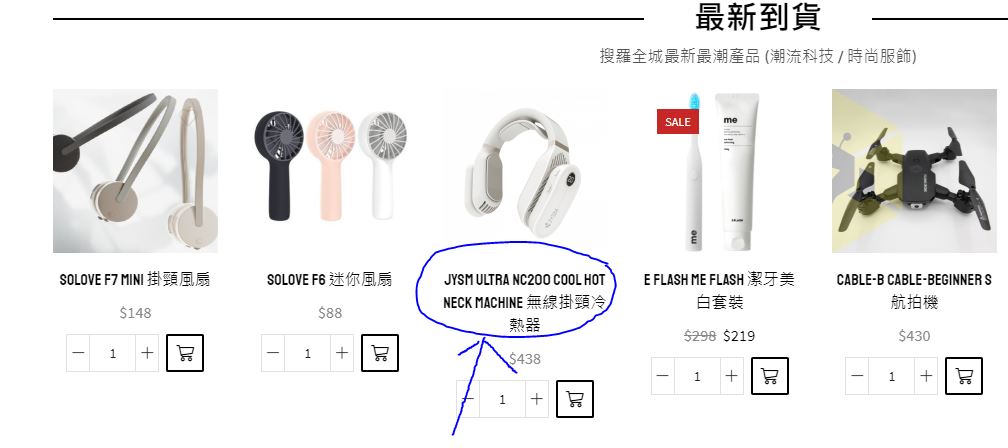Open SOLOVE F7 MINI product title link
This screenshot has width=1008, height=448.
tap(135, 280)
